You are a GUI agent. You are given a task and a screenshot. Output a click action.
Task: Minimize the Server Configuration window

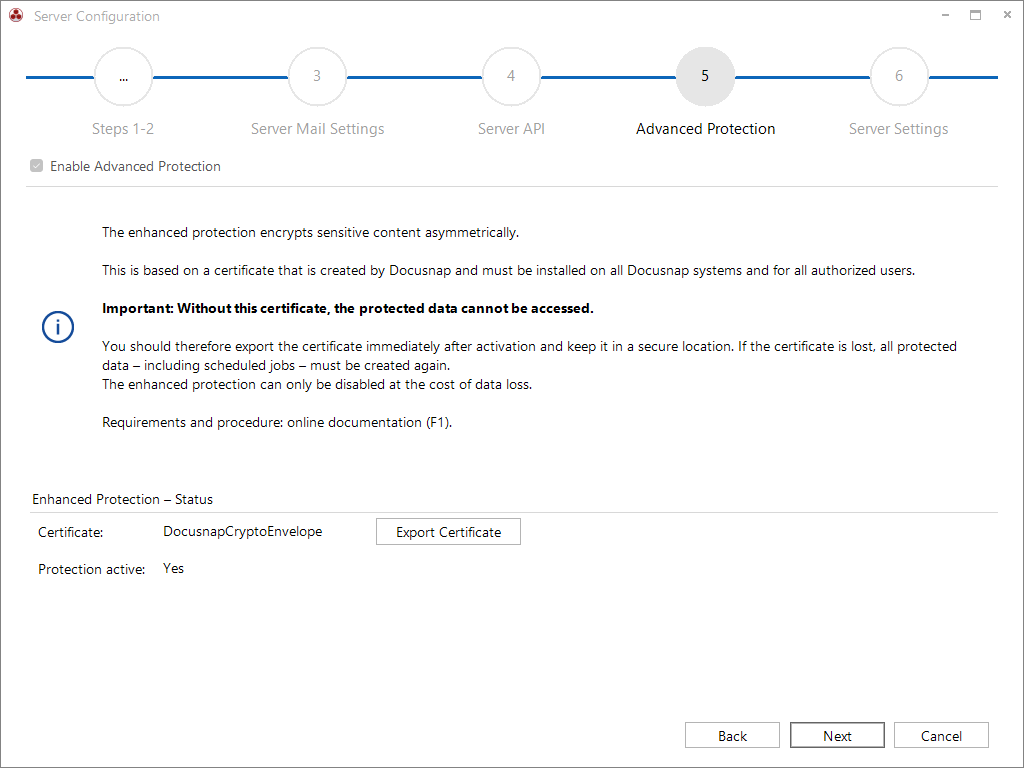coord(945,15)
